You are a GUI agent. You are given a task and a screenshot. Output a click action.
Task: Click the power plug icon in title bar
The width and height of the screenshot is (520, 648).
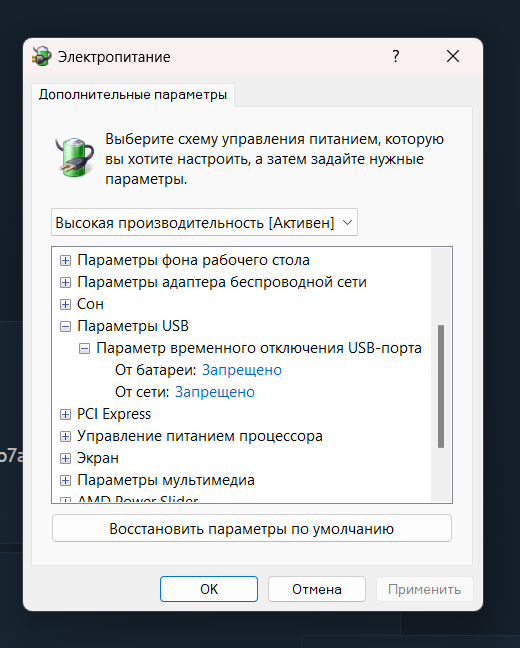42,56
